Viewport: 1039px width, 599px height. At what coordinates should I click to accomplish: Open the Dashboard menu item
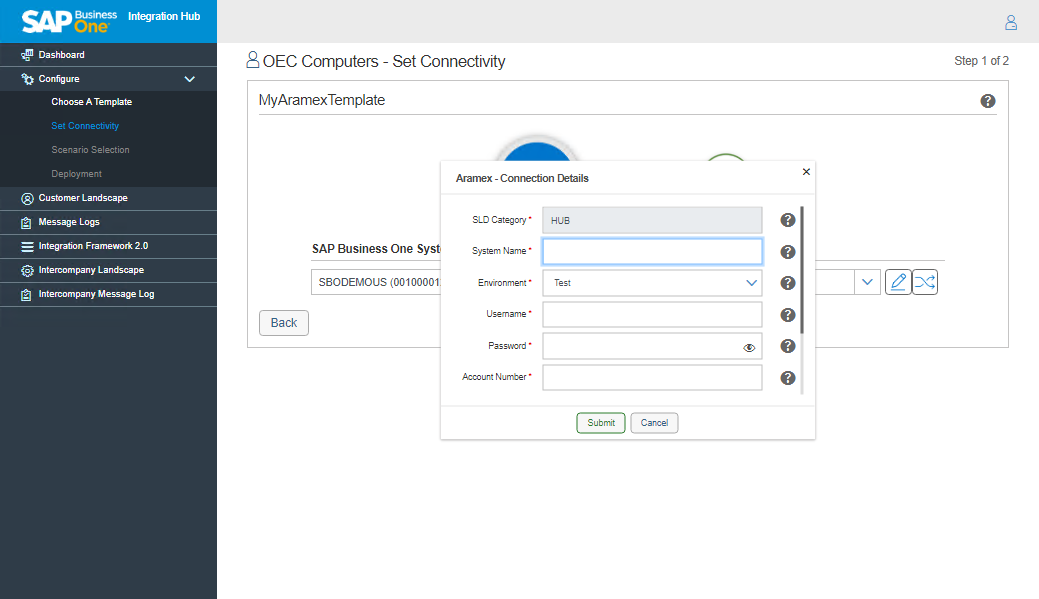61,55
